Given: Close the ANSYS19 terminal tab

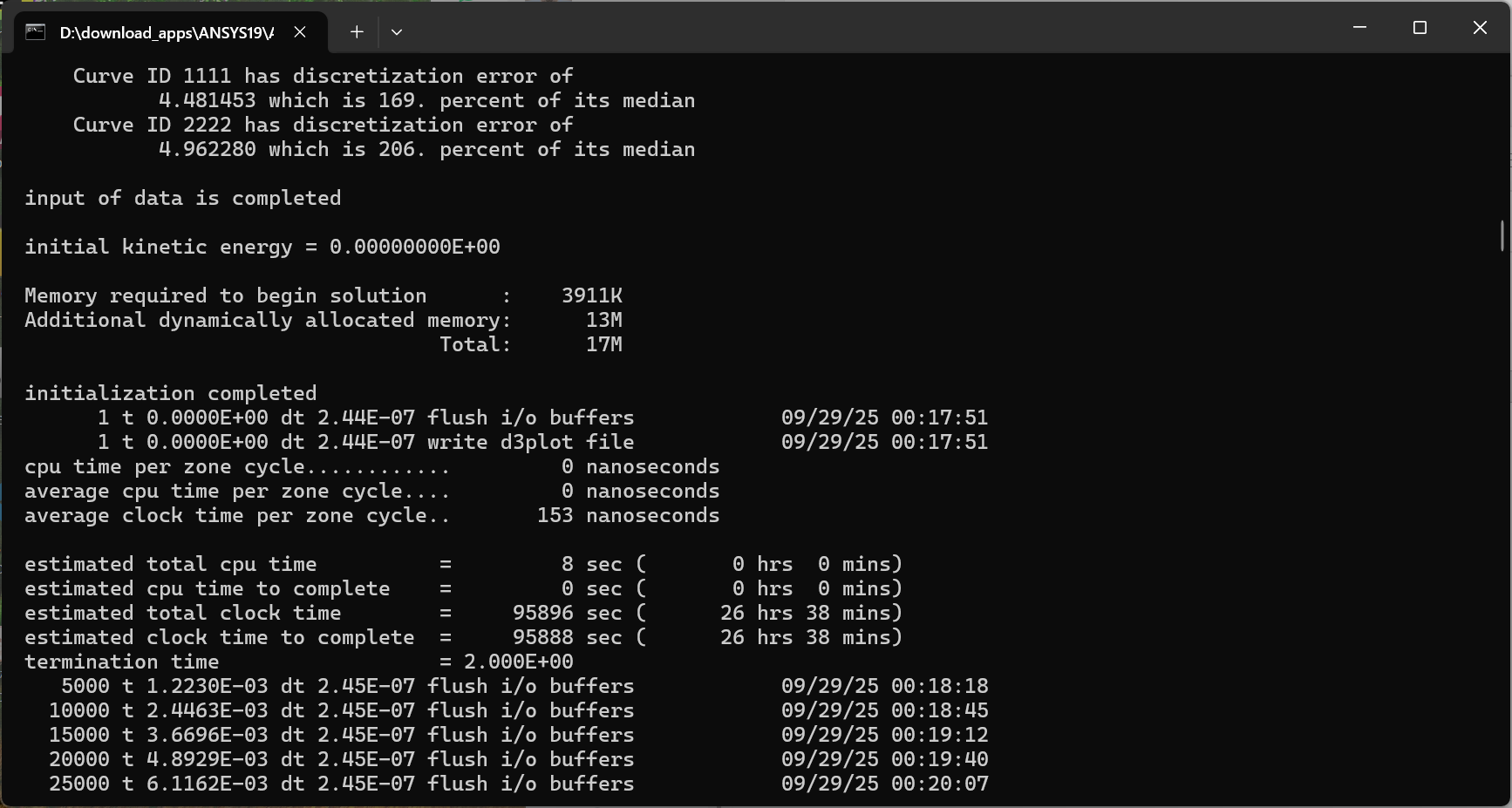Looking at the screenshot, I should pyautogui.click(x=300, y=32).
